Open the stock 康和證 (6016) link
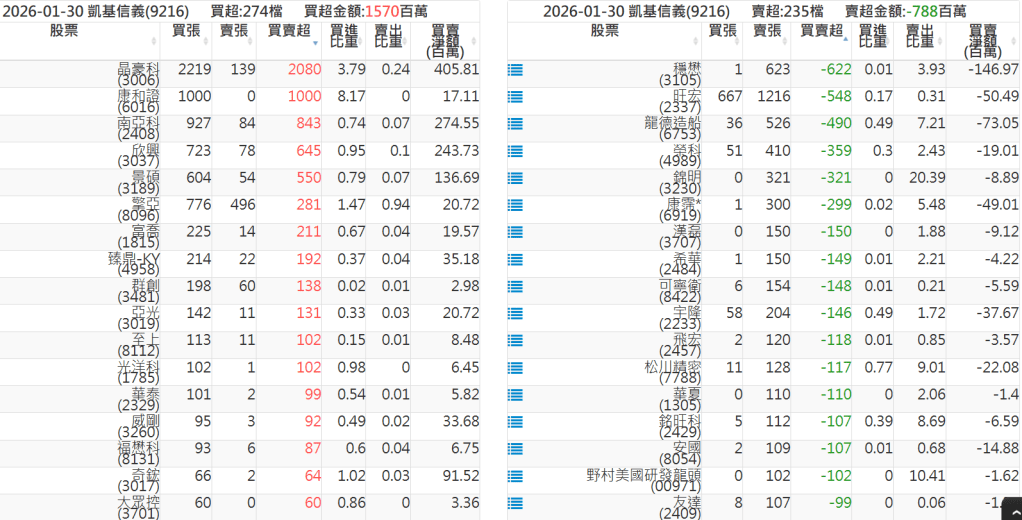The width and height of the screenshot is (1022, 520). 138,101
